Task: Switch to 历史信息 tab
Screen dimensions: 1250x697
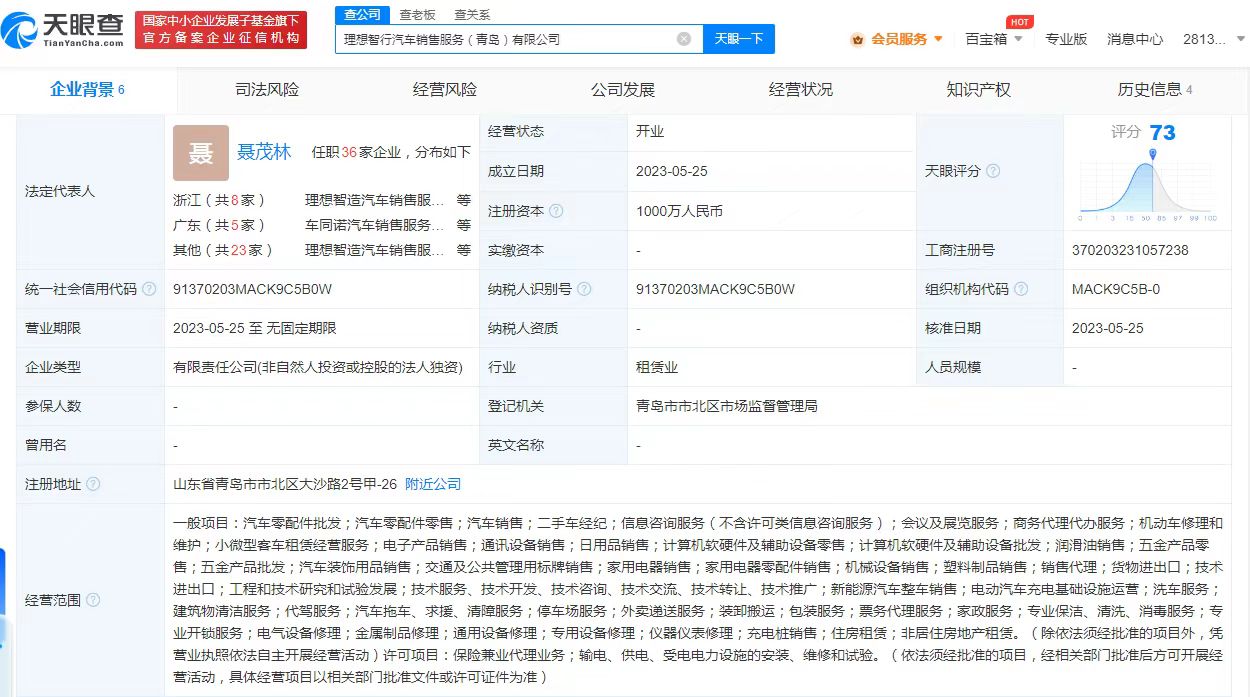Action: point(1155,90)
